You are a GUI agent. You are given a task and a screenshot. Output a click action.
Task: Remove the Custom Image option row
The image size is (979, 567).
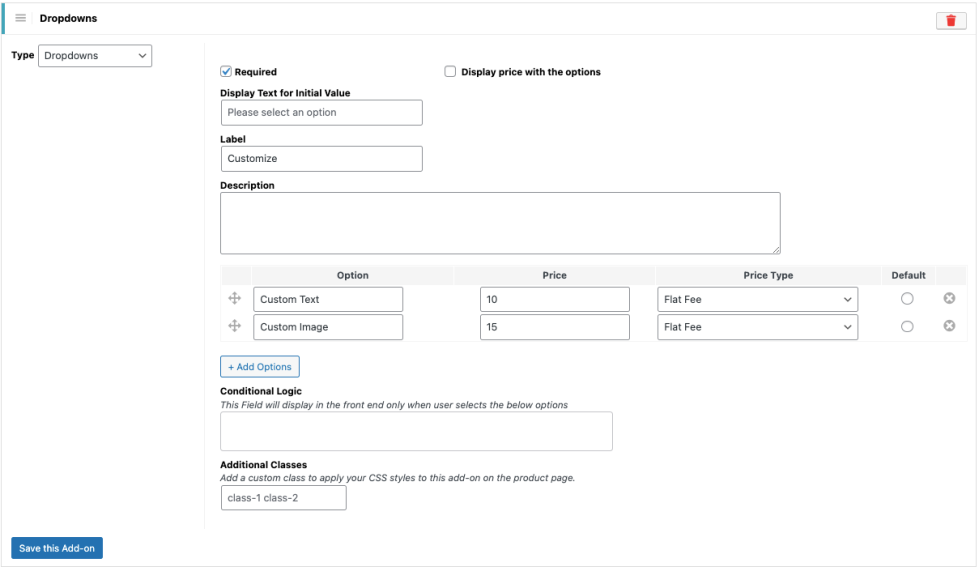(949, 326)
